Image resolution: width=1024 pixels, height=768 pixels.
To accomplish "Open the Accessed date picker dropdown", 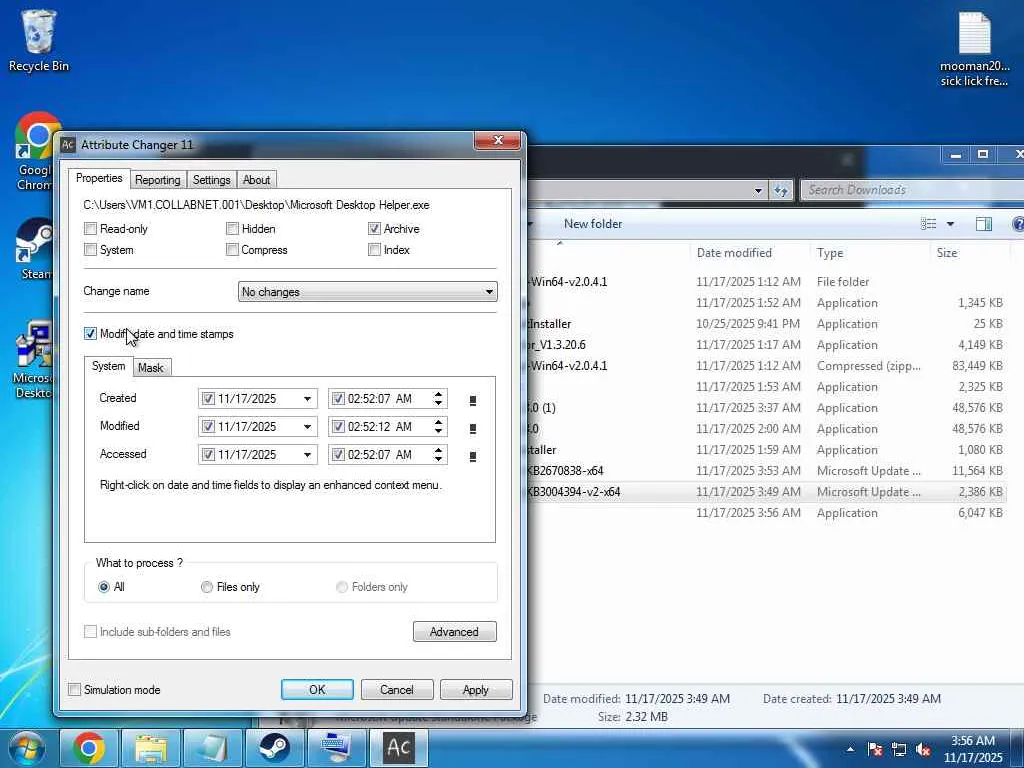I will click(x=307, y=455).
